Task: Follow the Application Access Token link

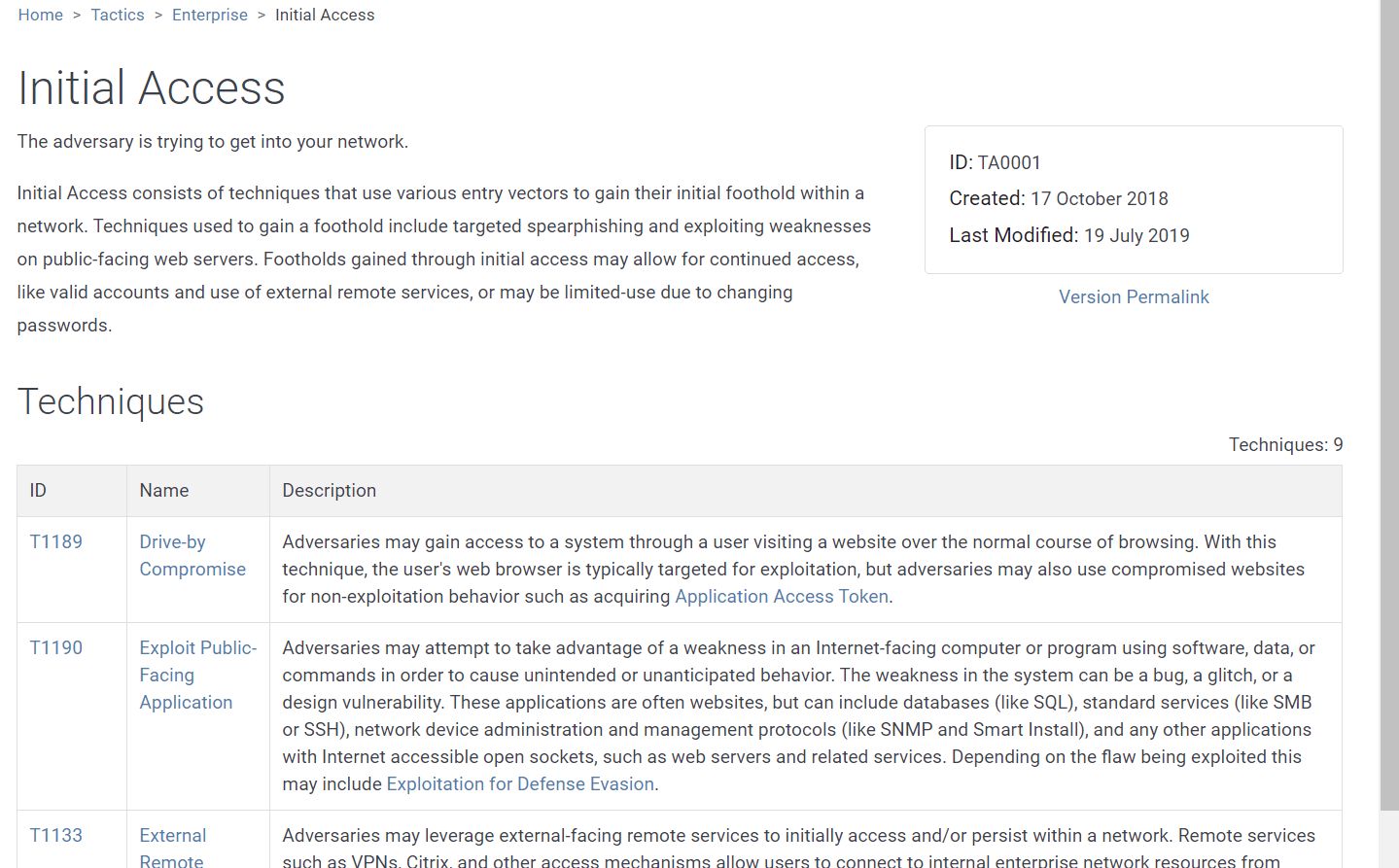Action: [x=782, y=597]
